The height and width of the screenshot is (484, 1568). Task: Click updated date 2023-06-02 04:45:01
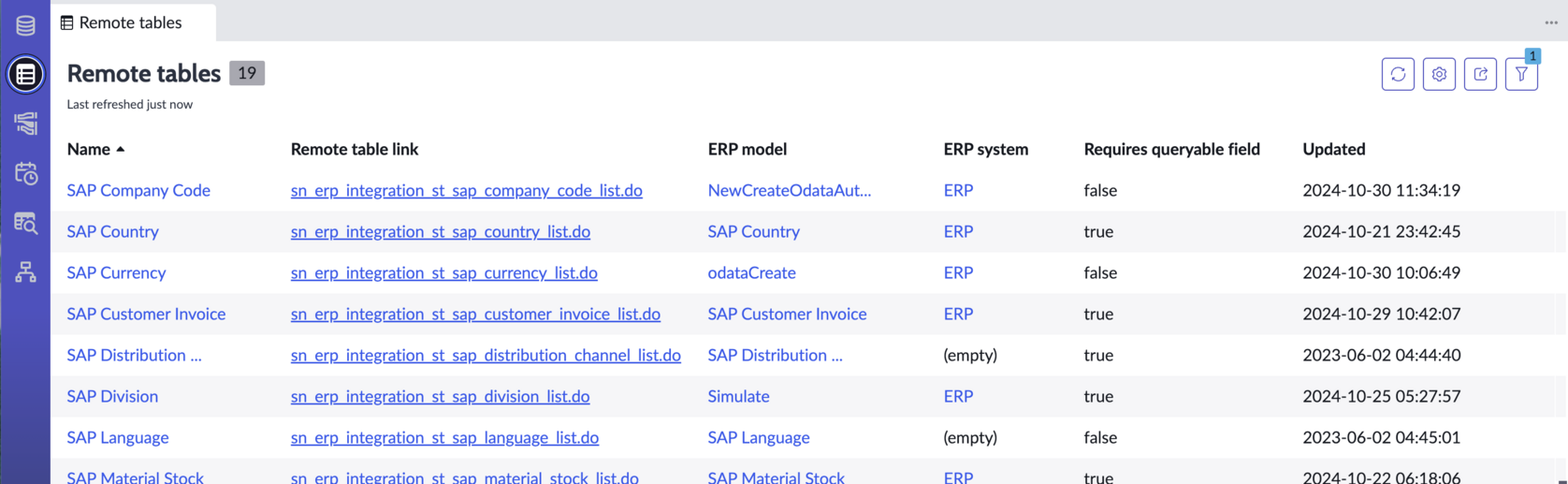[x=1381, y=437]
